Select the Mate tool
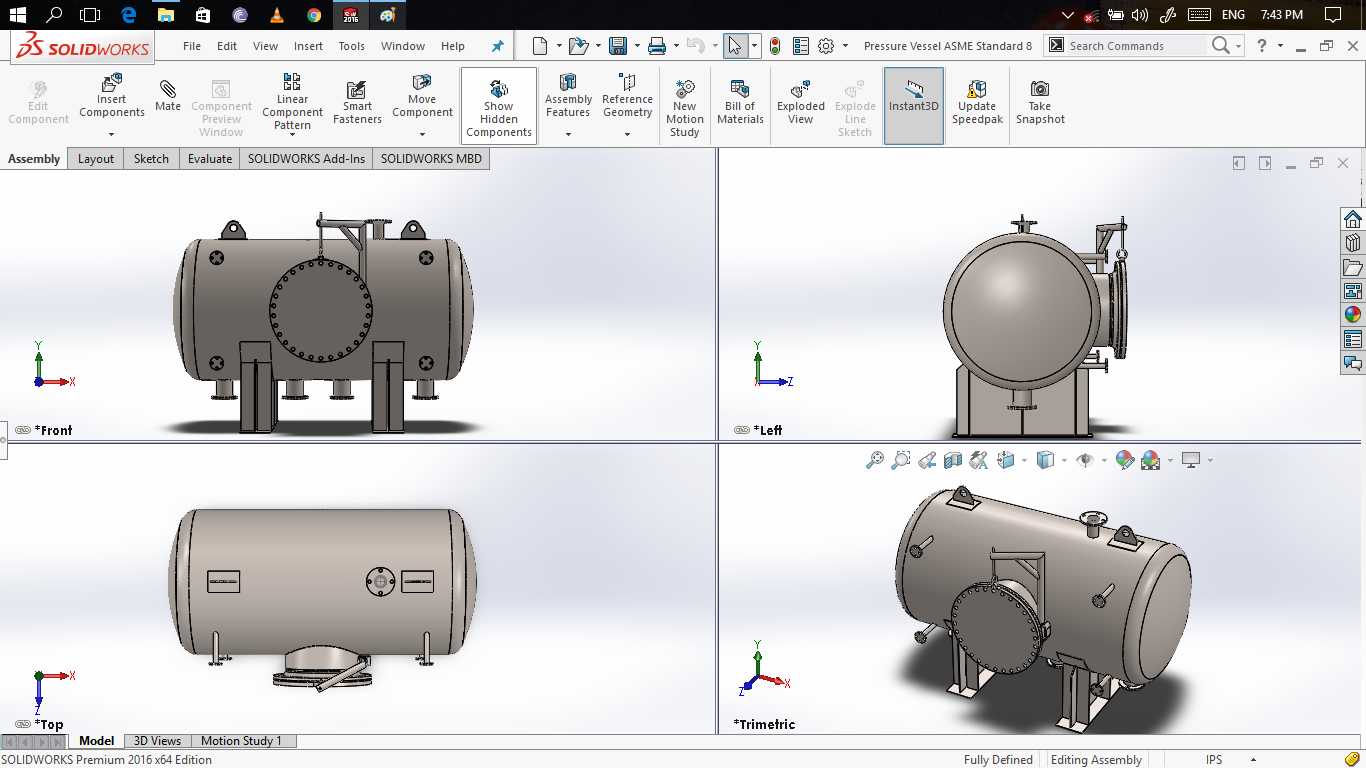Image resolution: width=1366 pixels, height=768 pixels. pos(168,96)
